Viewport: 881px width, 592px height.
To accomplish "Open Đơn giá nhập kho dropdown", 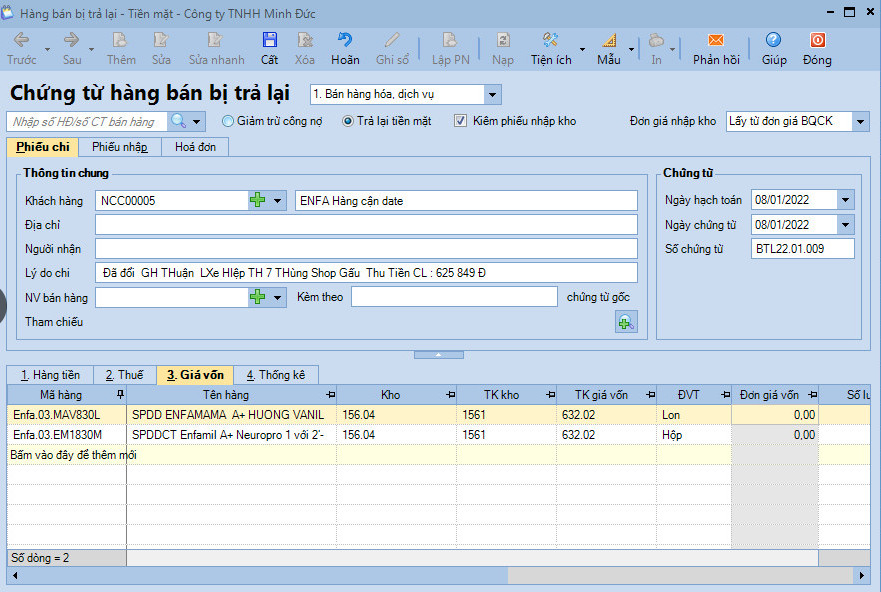I will click(x=860, y=121).
